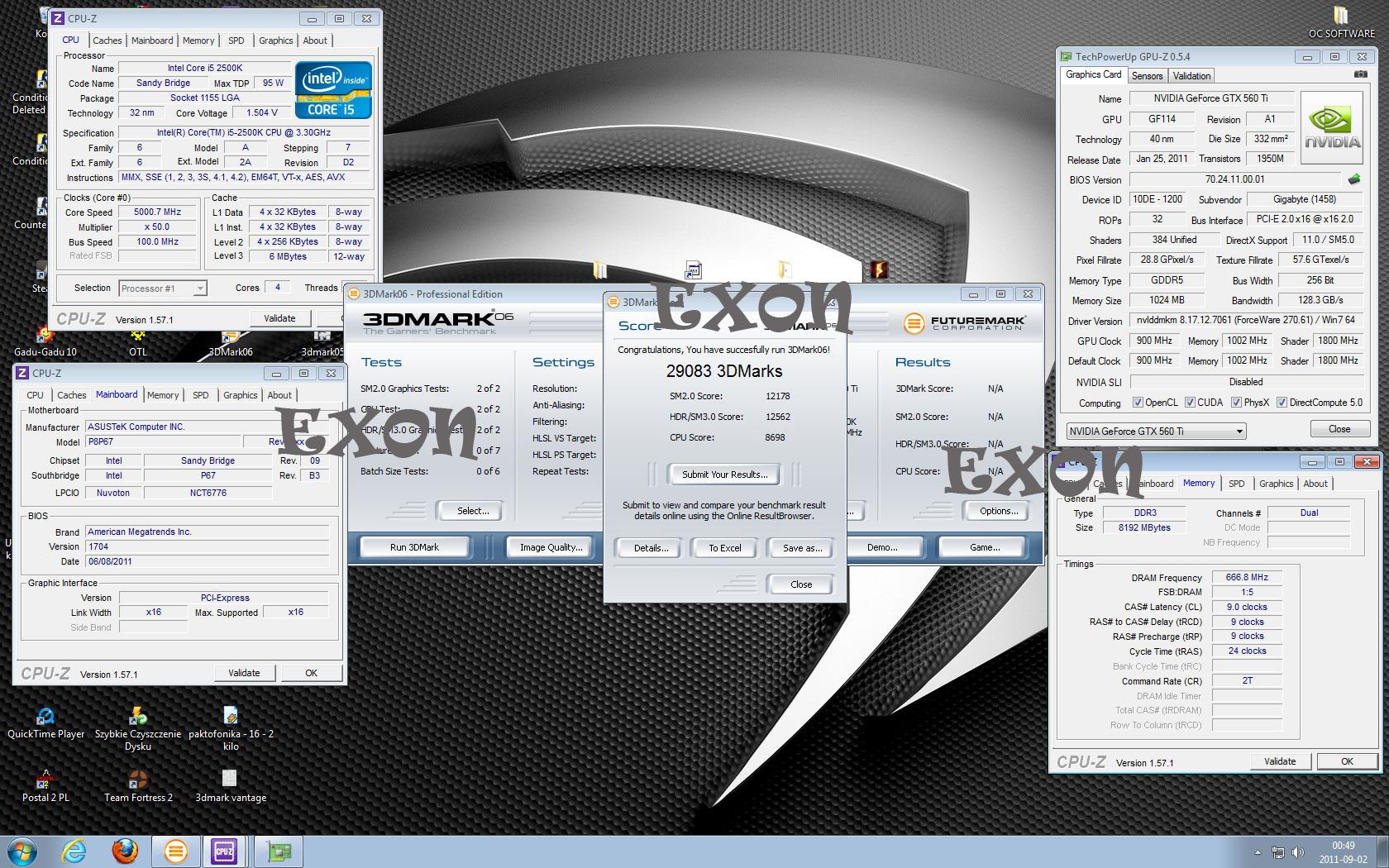
Task: Toggle the PhysX checkbox in GPU-Z
Action: pos(1236,403)
